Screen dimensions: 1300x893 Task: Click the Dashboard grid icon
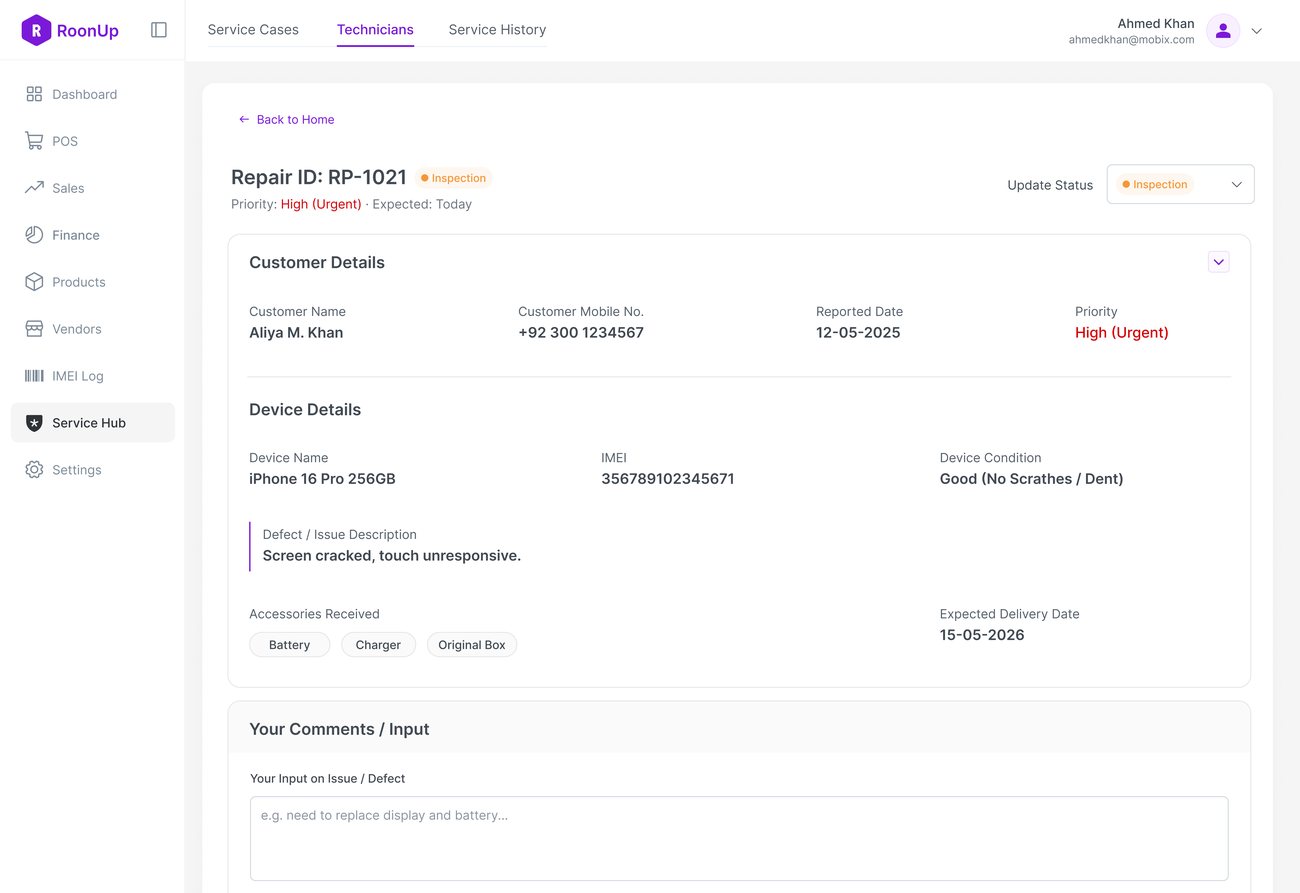click(34, 94)
